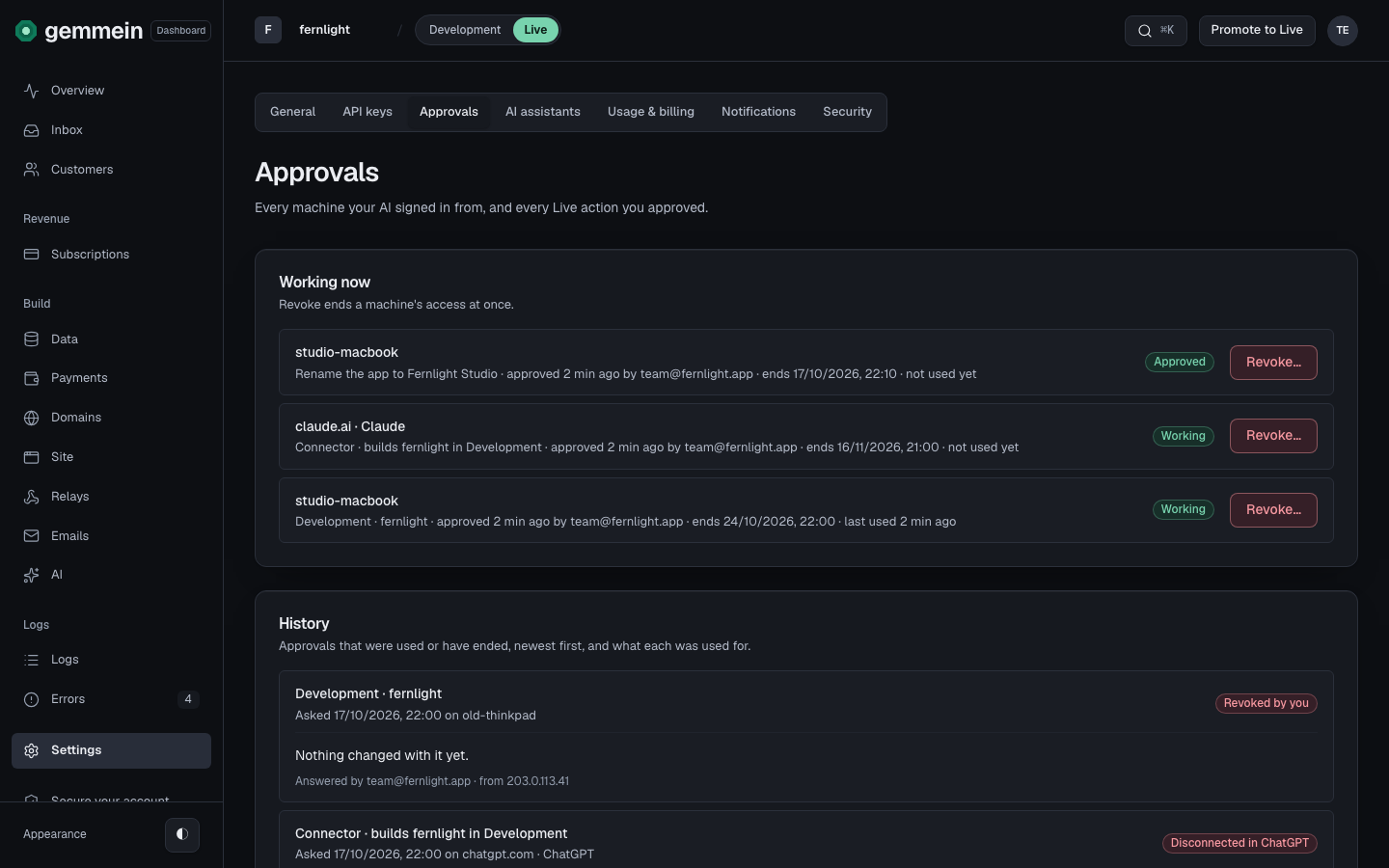Switch environment to Development

[465, 30]
